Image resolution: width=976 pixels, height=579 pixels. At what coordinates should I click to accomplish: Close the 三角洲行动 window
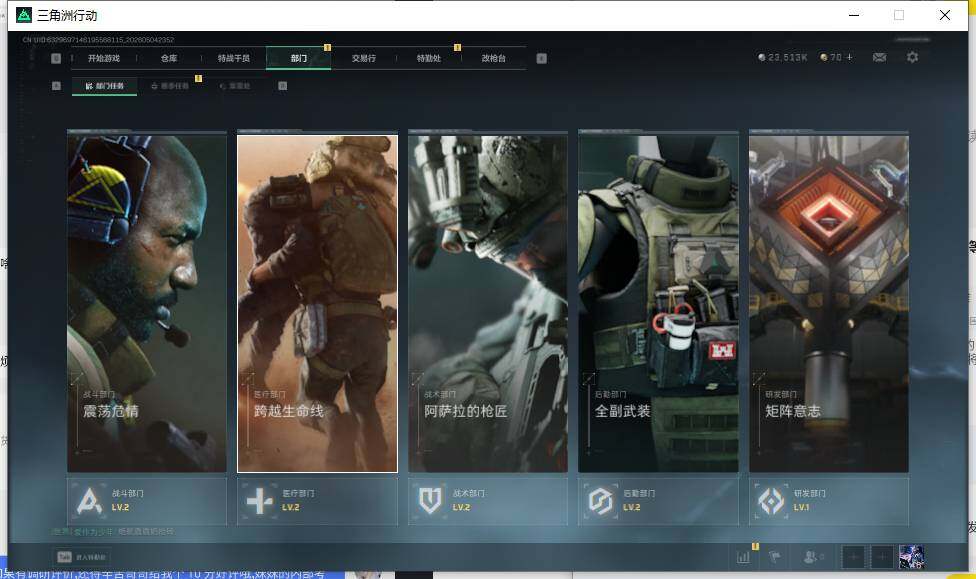pos(945,15)
